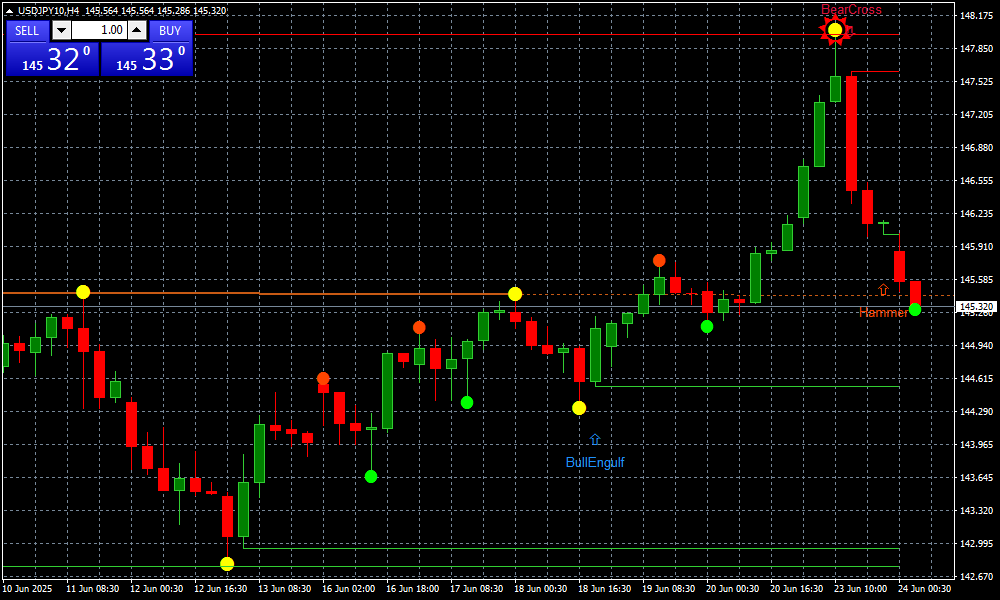Decrease trade volume with the down arrow
The width and height of the screenshot is (1000, 600).
[x=61, y=30]
